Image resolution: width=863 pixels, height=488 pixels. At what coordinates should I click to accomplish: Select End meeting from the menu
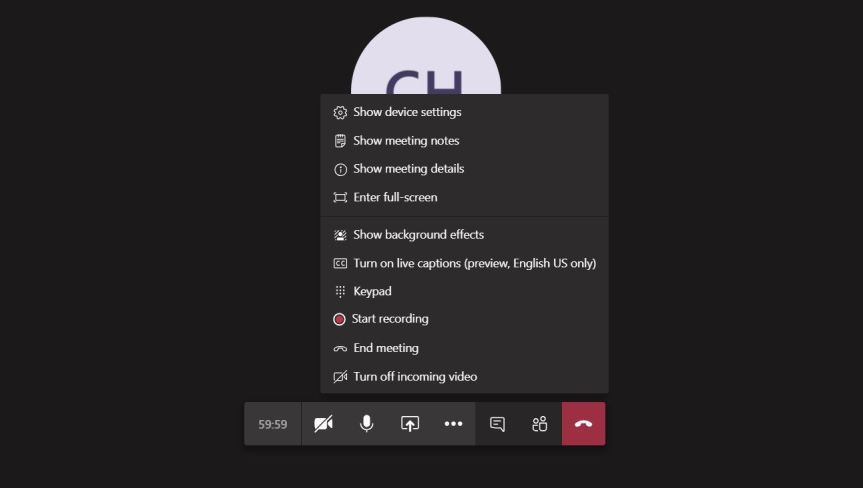pos(386,348)
